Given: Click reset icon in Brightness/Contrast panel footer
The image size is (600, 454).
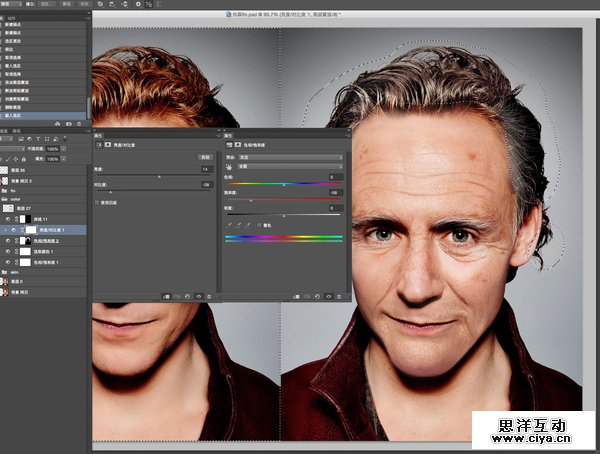Looking at the screenshot, I should click(189, 296).
